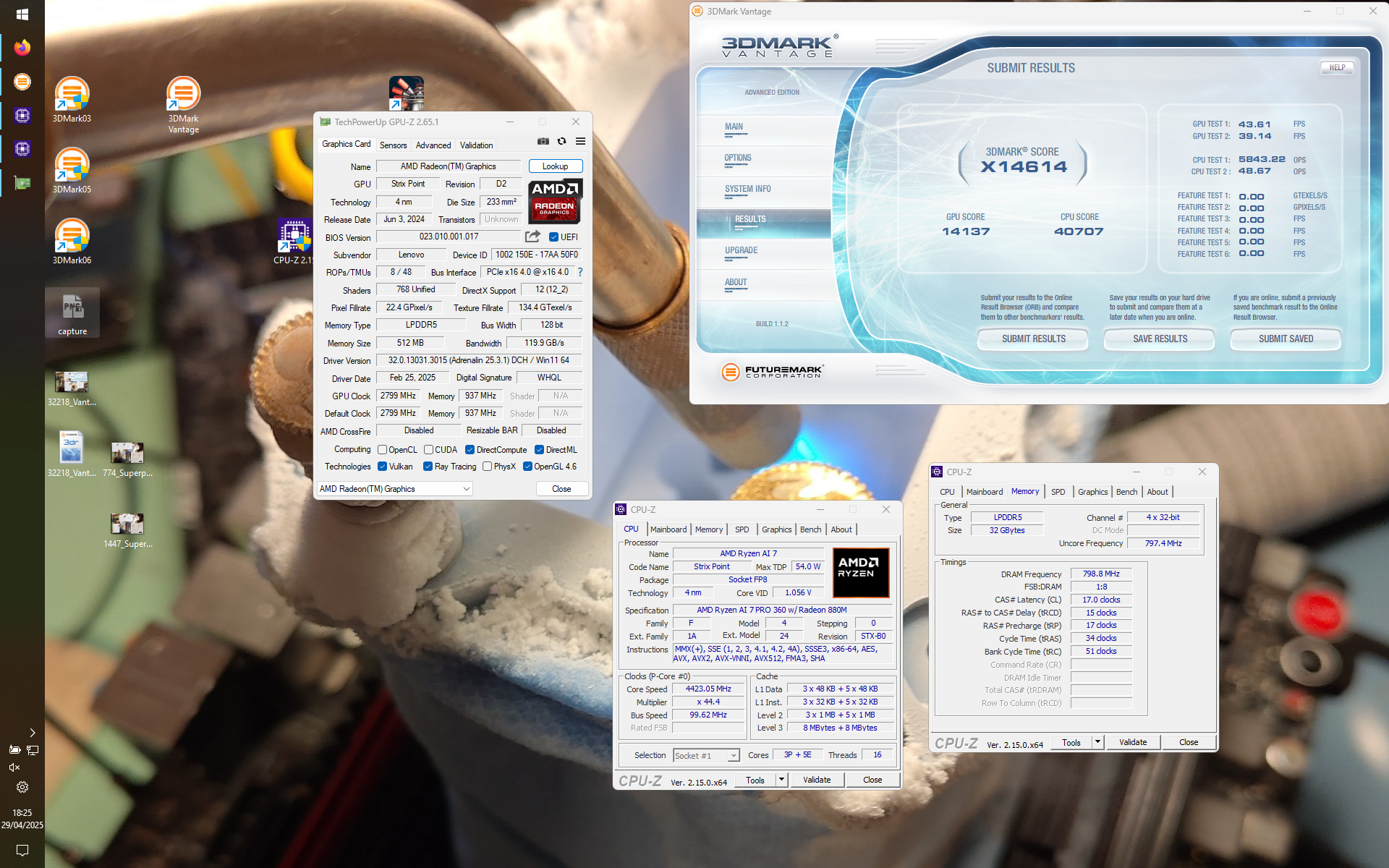Click Validate in CPU-Z Memory window

pos(1132,742)
